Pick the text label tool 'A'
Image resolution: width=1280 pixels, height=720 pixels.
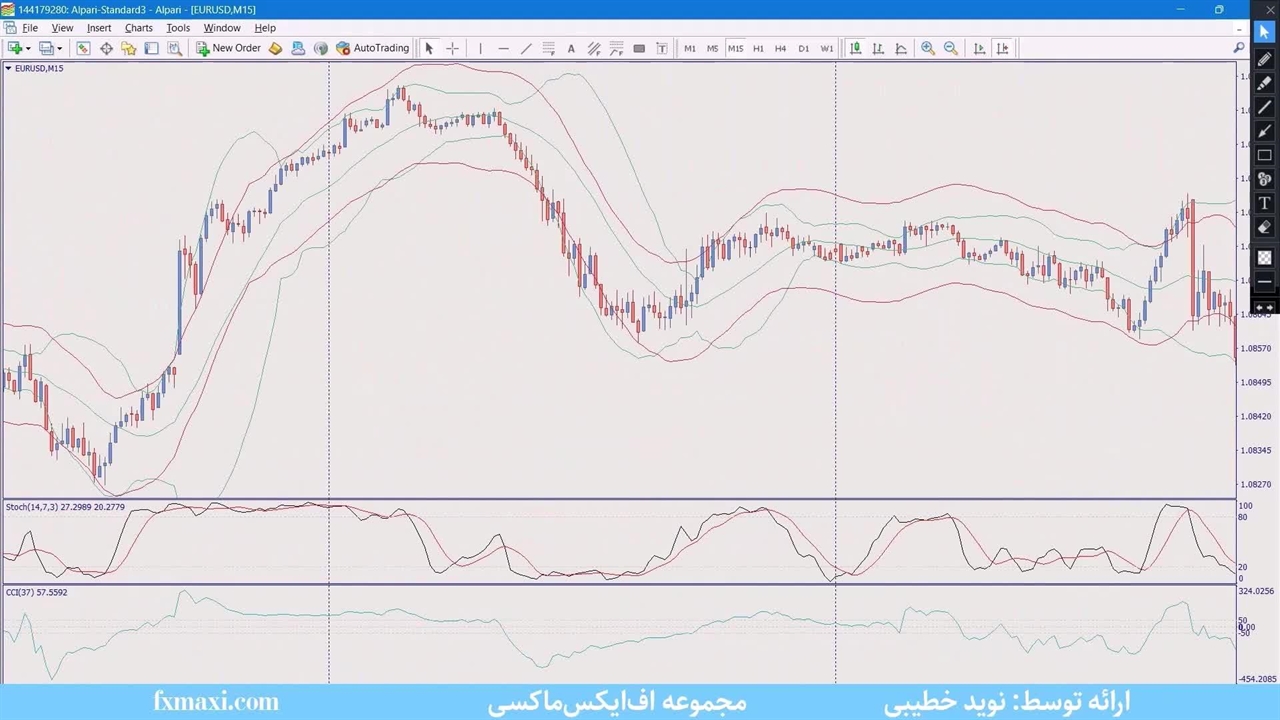(571, 48)
